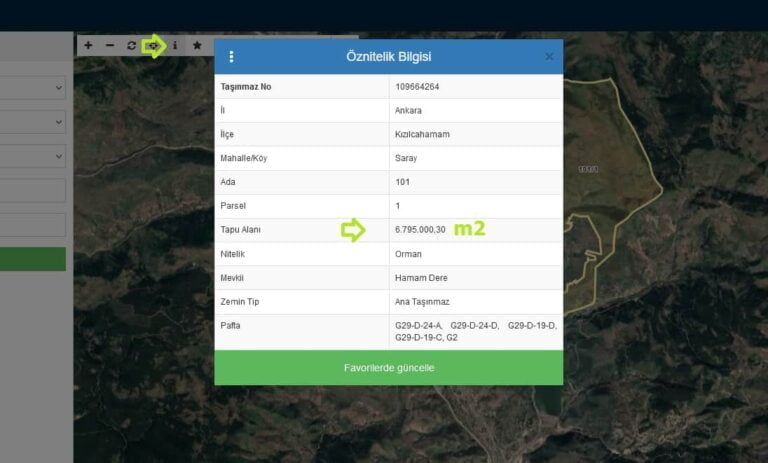Image resolution: width=768 pixels, height=463 pixels.
Task: Click the highlighted toolbar icon under the arrow
Action: tap(153, 46)
